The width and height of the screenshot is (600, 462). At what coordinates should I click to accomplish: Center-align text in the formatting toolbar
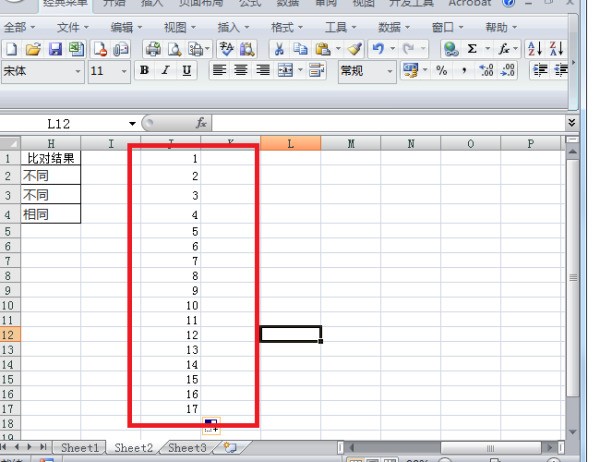[x=241, y=70]
